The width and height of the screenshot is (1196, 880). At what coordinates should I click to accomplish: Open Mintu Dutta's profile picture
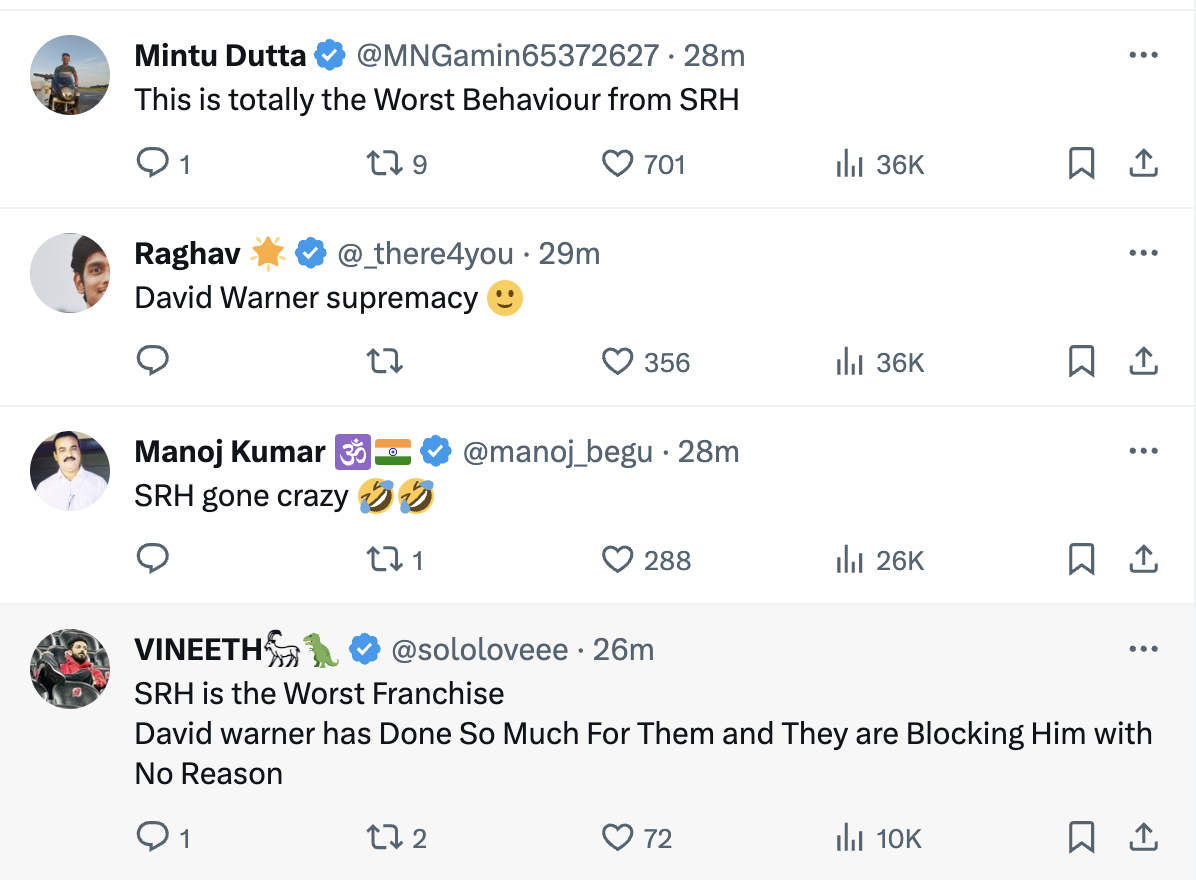[70, 75]
